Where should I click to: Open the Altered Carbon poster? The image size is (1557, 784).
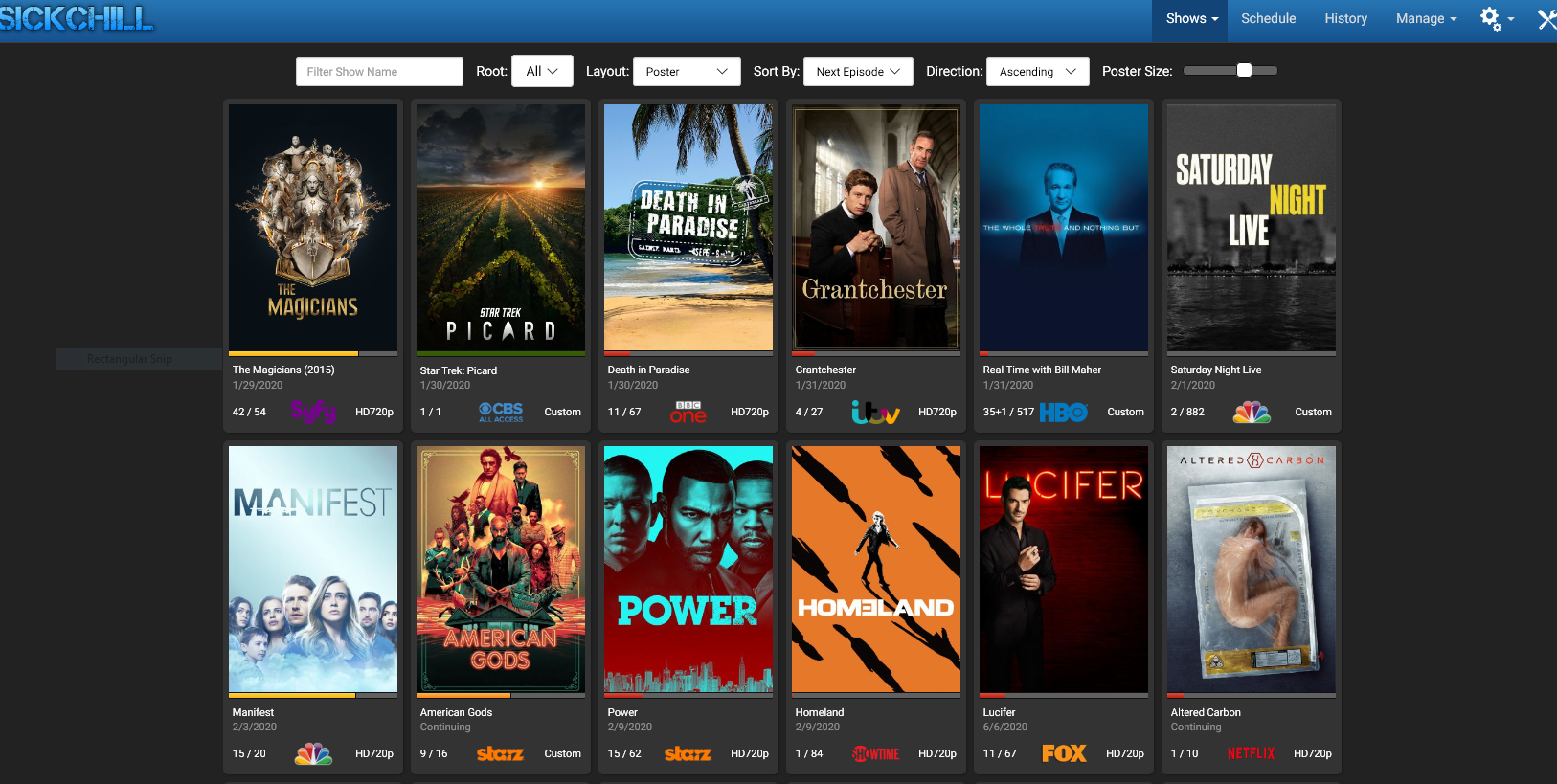1252,570
